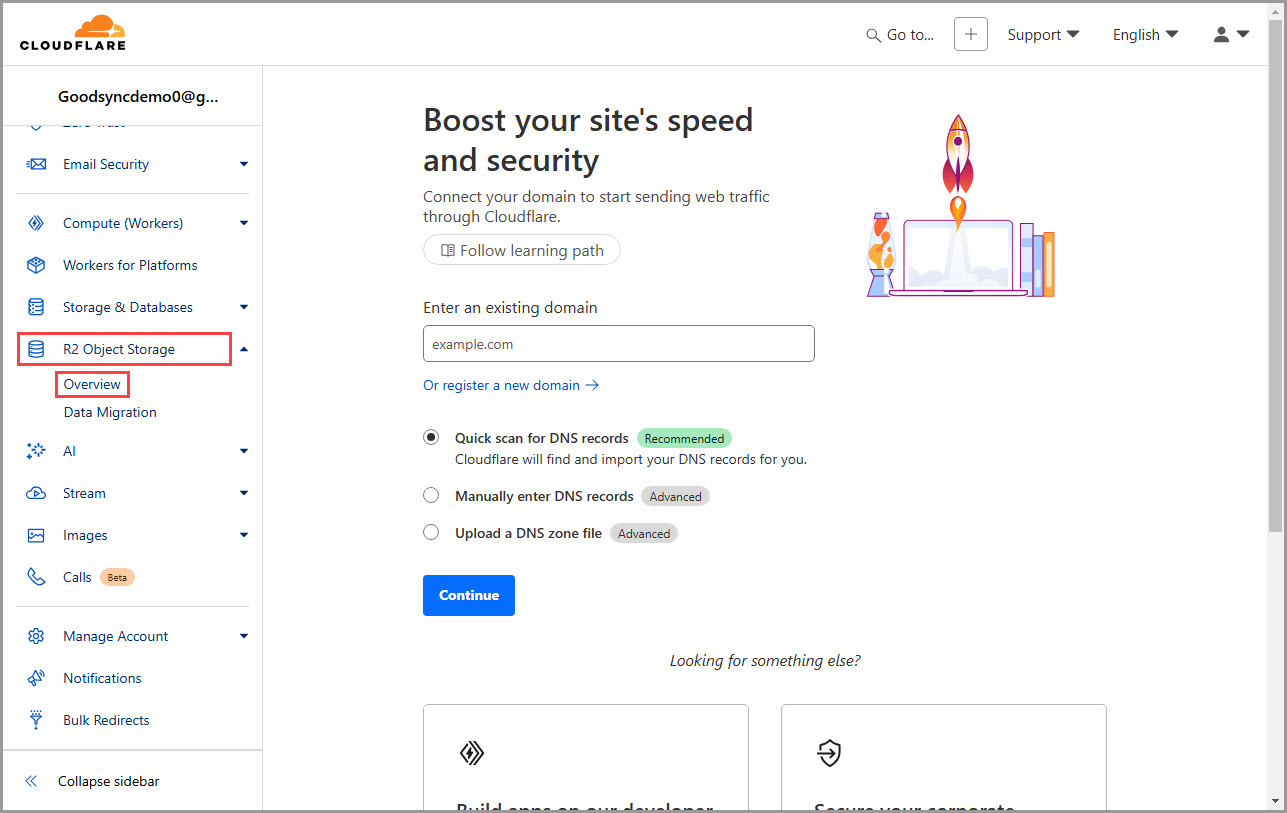Image resolution: width=1287 pixels, height=813 pixels.
Task: Click the blue Continue button
Action: pyautogui.click(x=469, y=595)
